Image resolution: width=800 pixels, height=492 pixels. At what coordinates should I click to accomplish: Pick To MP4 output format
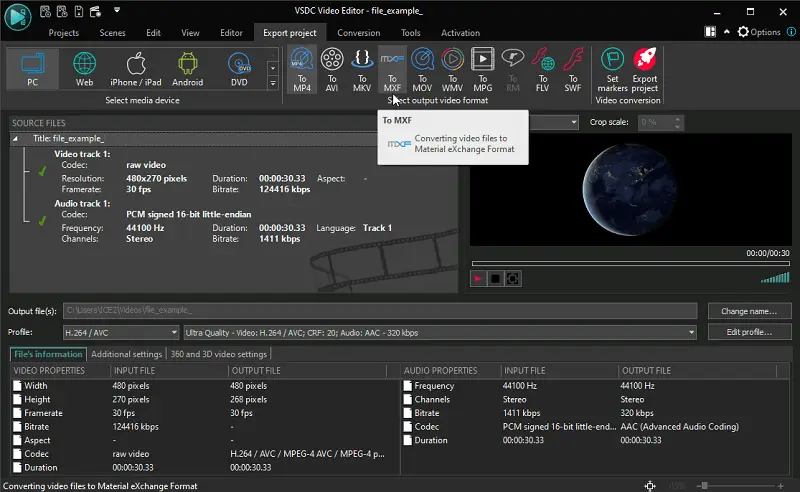click(x=302, y=69)
